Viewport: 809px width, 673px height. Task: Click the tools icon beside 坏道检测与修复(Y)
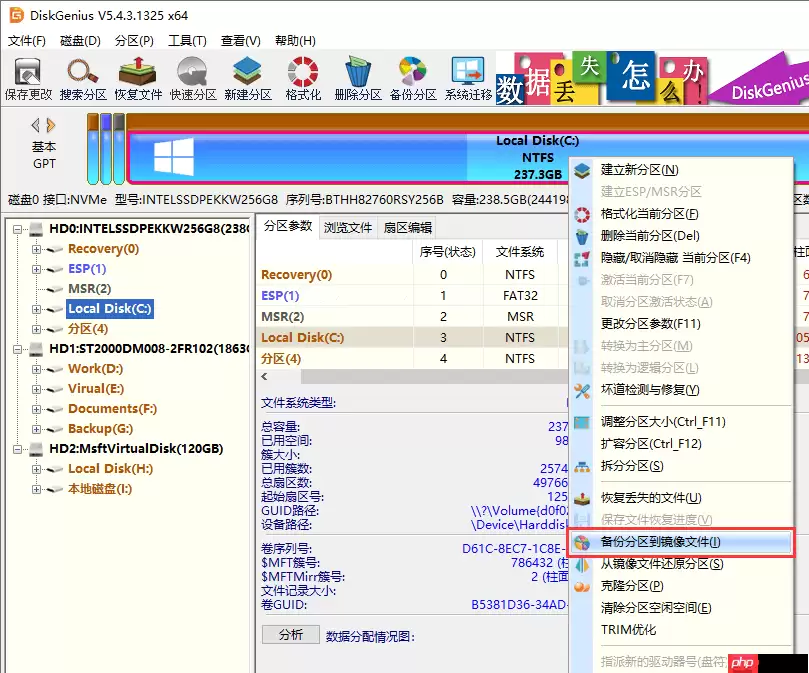click(x=582, y=391)
